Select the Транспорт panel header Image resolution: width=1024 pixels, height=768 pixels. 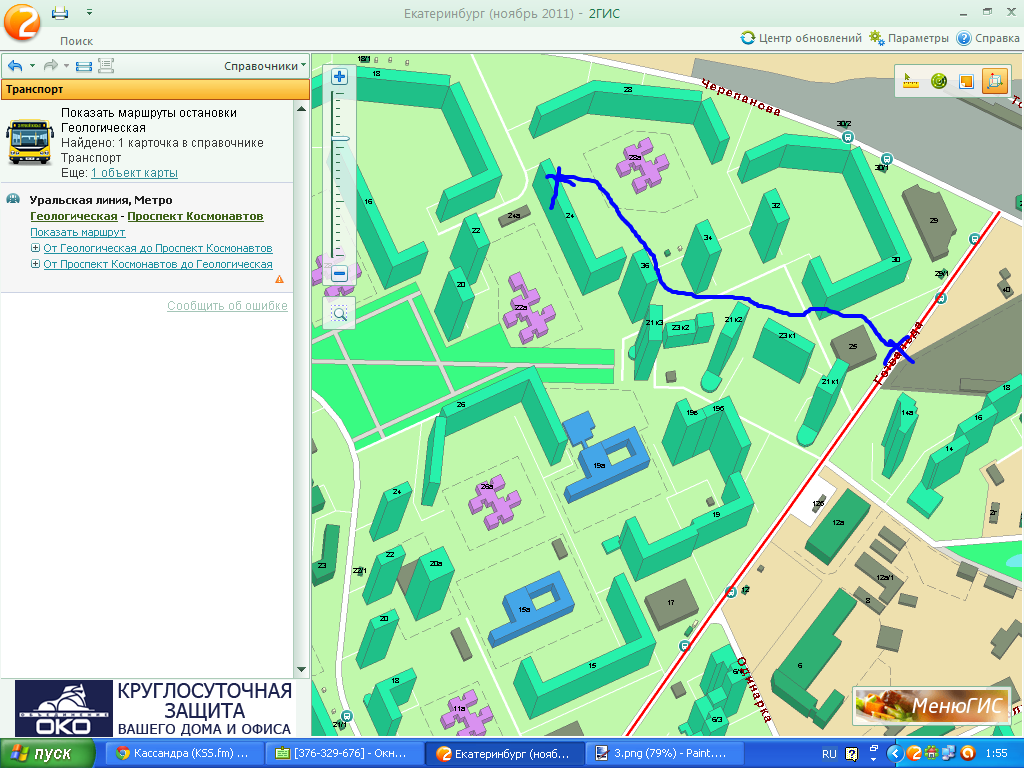[x=155, y=89]
